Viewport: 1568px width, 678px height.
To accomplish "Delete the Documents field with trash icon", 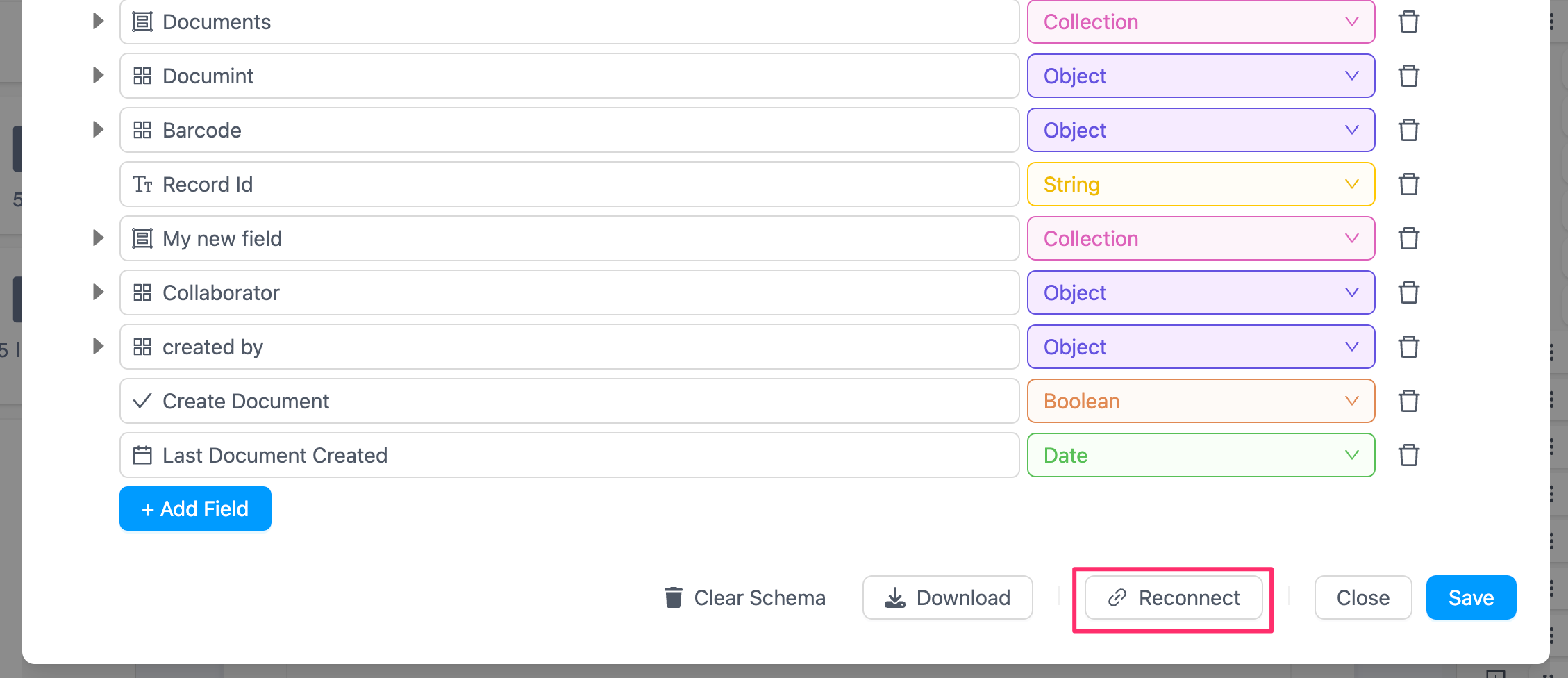I will click(x=1408, y=22).
